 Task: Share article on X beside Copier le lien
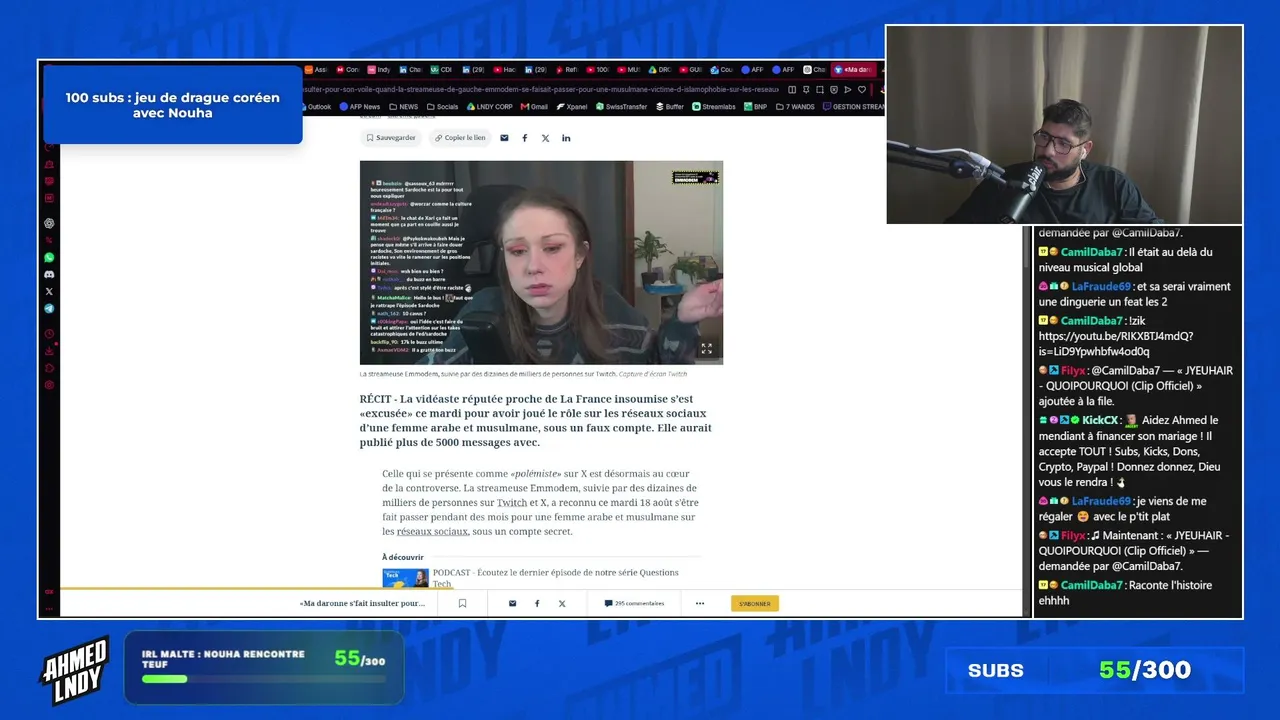point(545,138)
